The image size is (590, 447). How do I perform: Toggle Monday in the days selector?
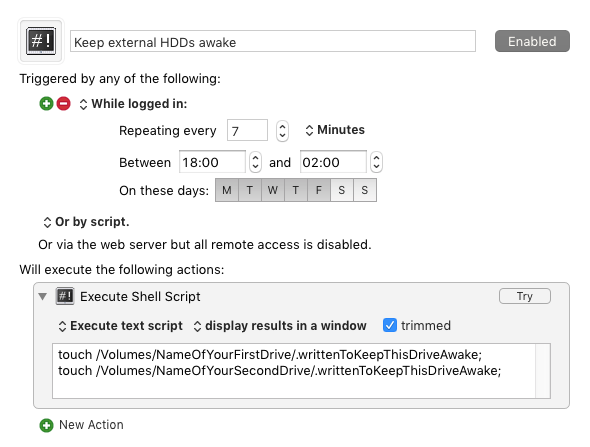(x=227, y=190)
